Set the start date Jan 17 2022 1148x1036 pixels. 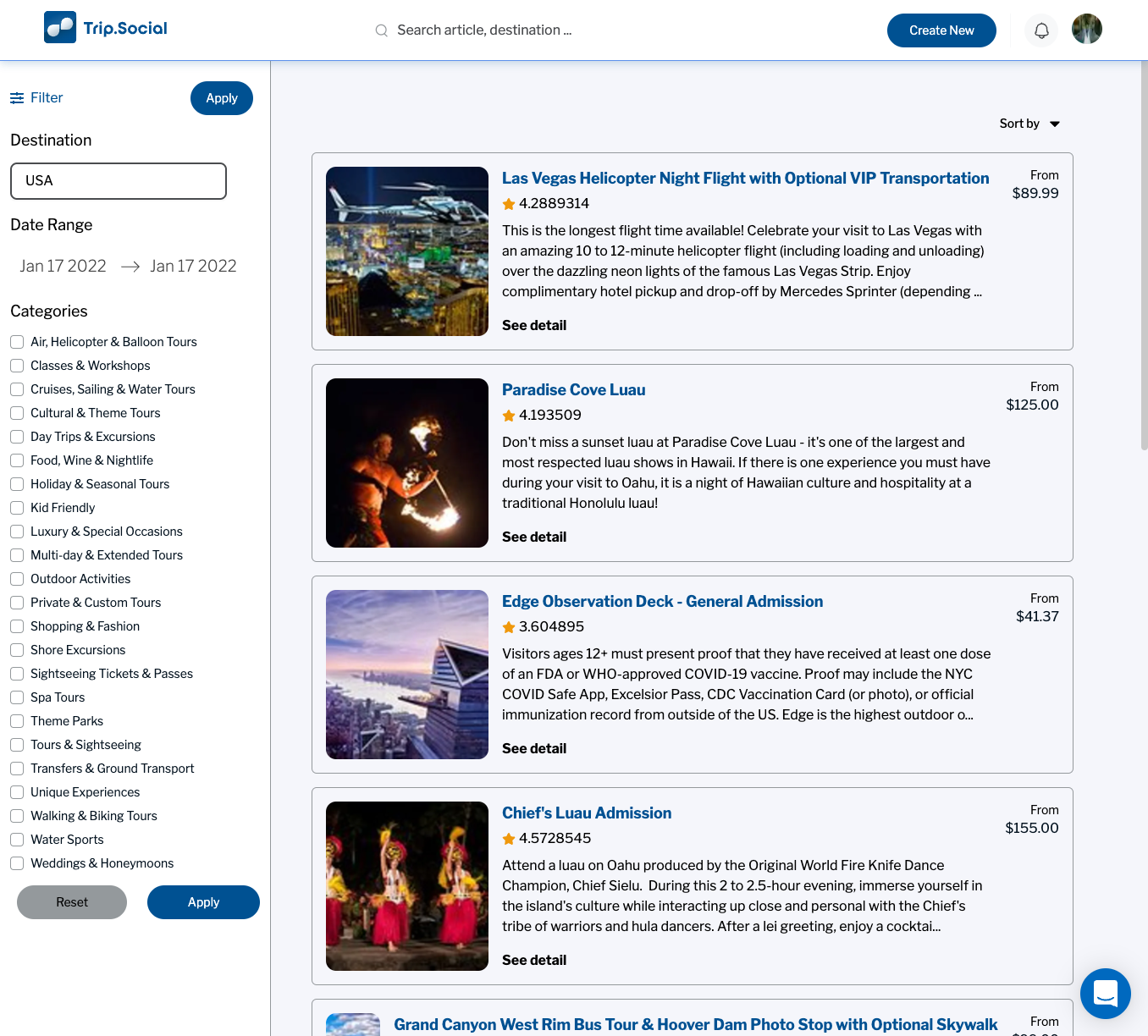[x=63, y=267]
